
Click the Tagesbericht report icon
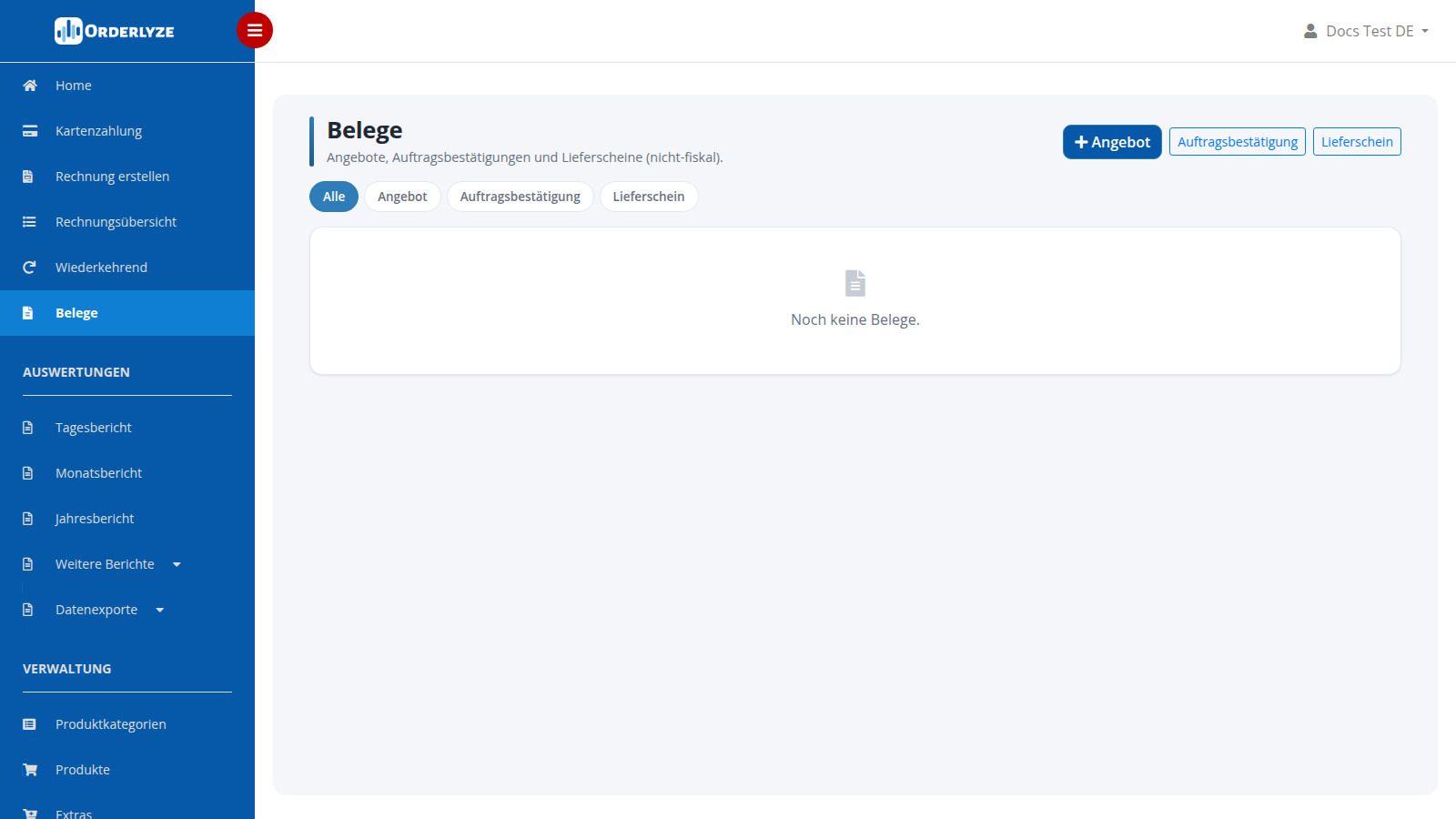pyautogui.click(x=28, y=428)
